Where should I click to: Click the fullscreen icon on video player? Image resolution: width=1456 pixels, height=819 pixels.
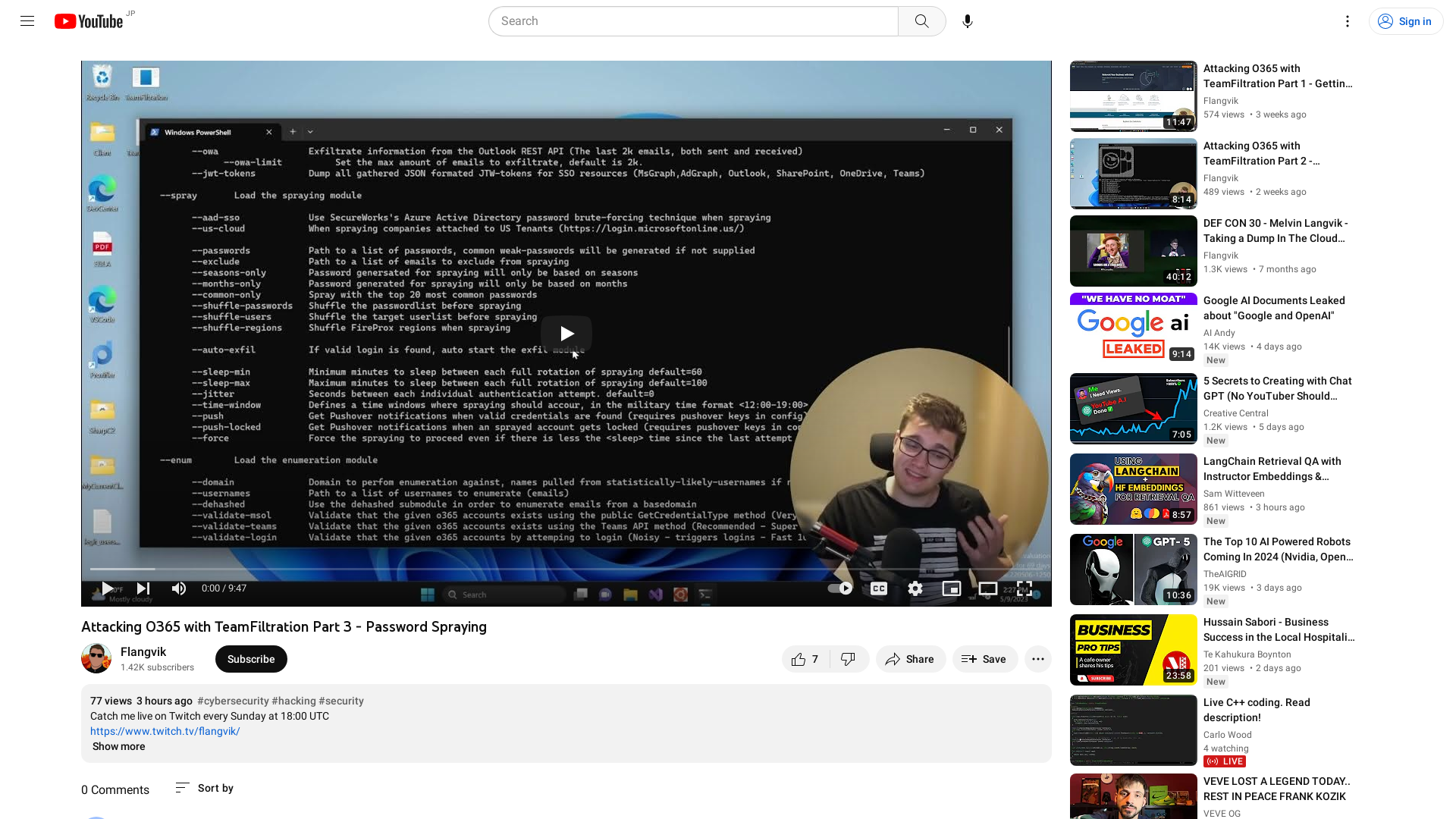point(1024,588)
